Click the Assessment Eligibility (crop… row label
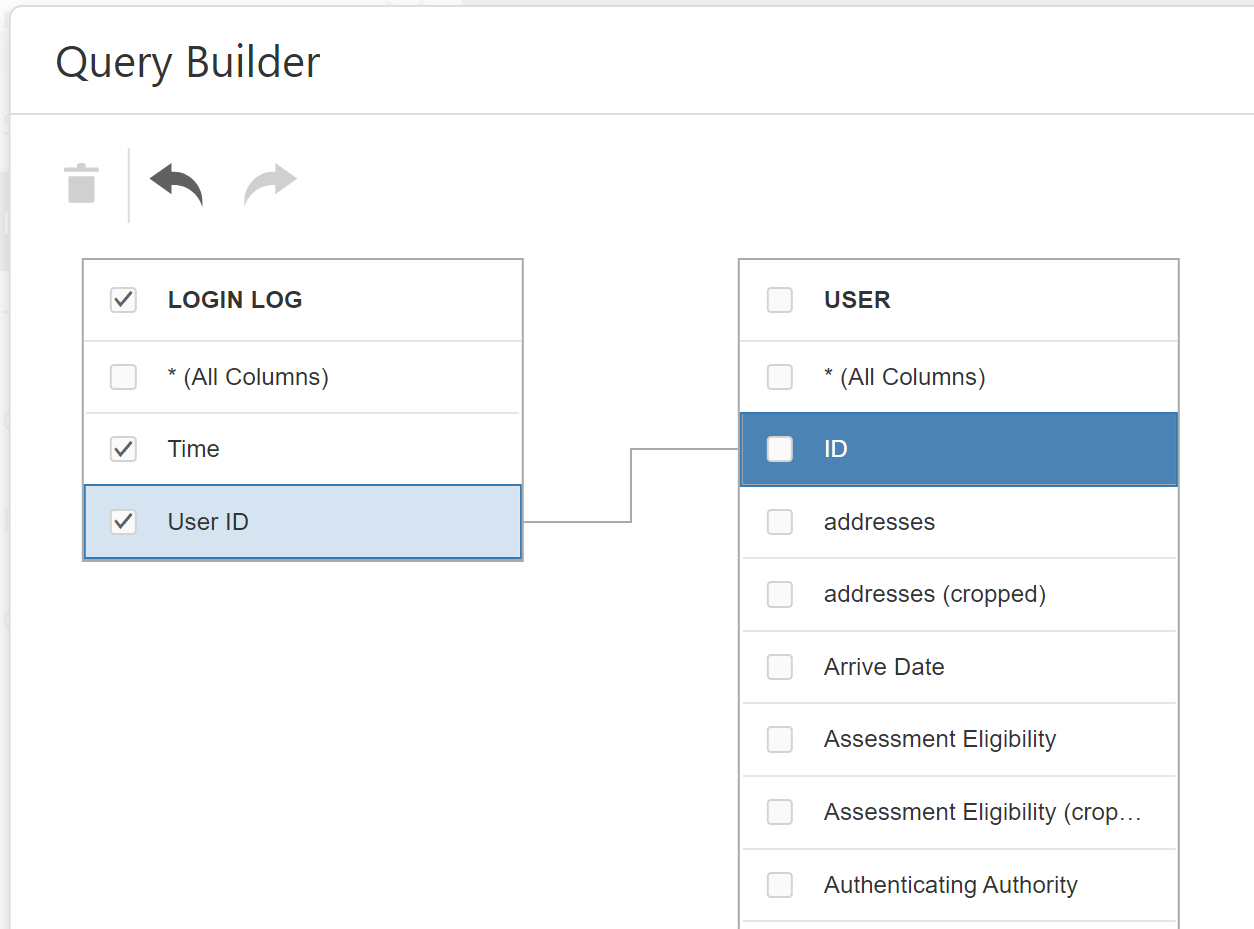The image size is (1254, 929). 982,812
